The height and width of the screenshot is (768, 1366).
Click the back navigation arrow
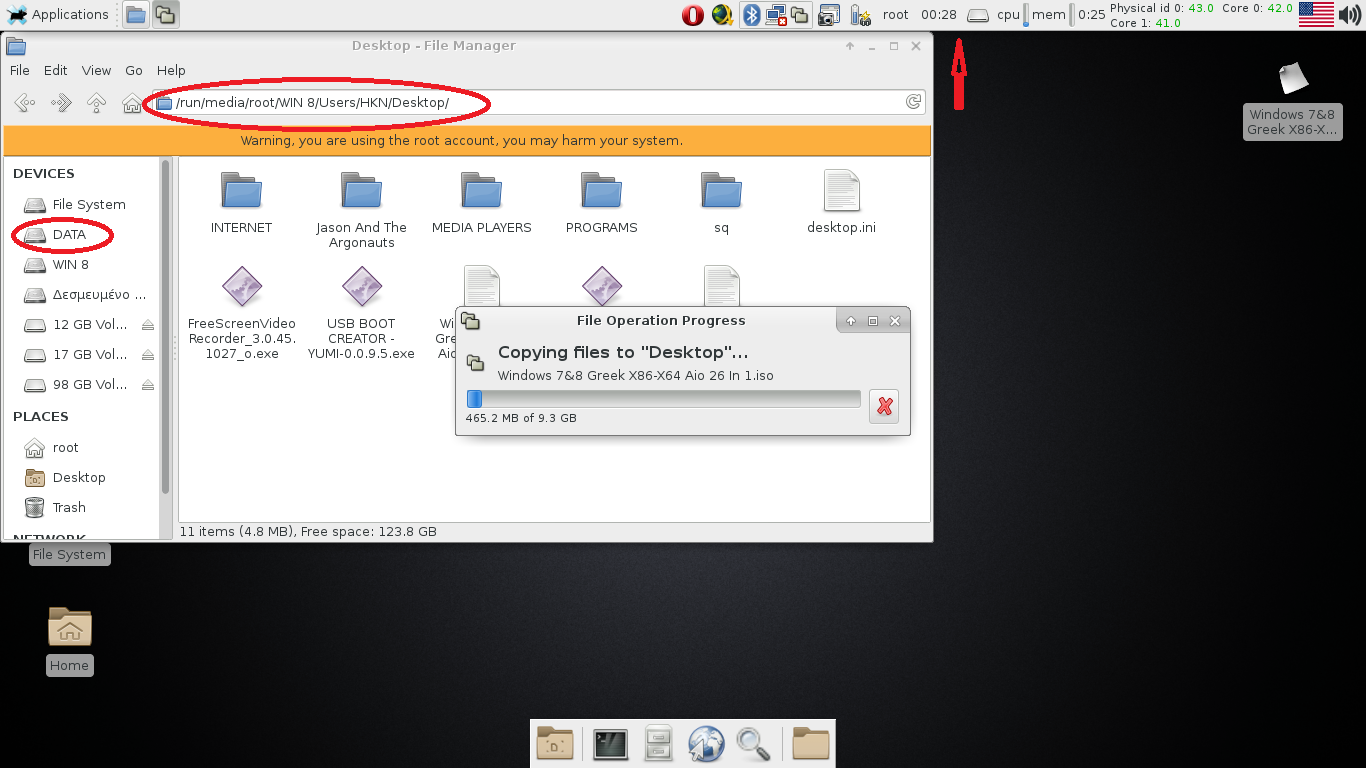point(25,102)
